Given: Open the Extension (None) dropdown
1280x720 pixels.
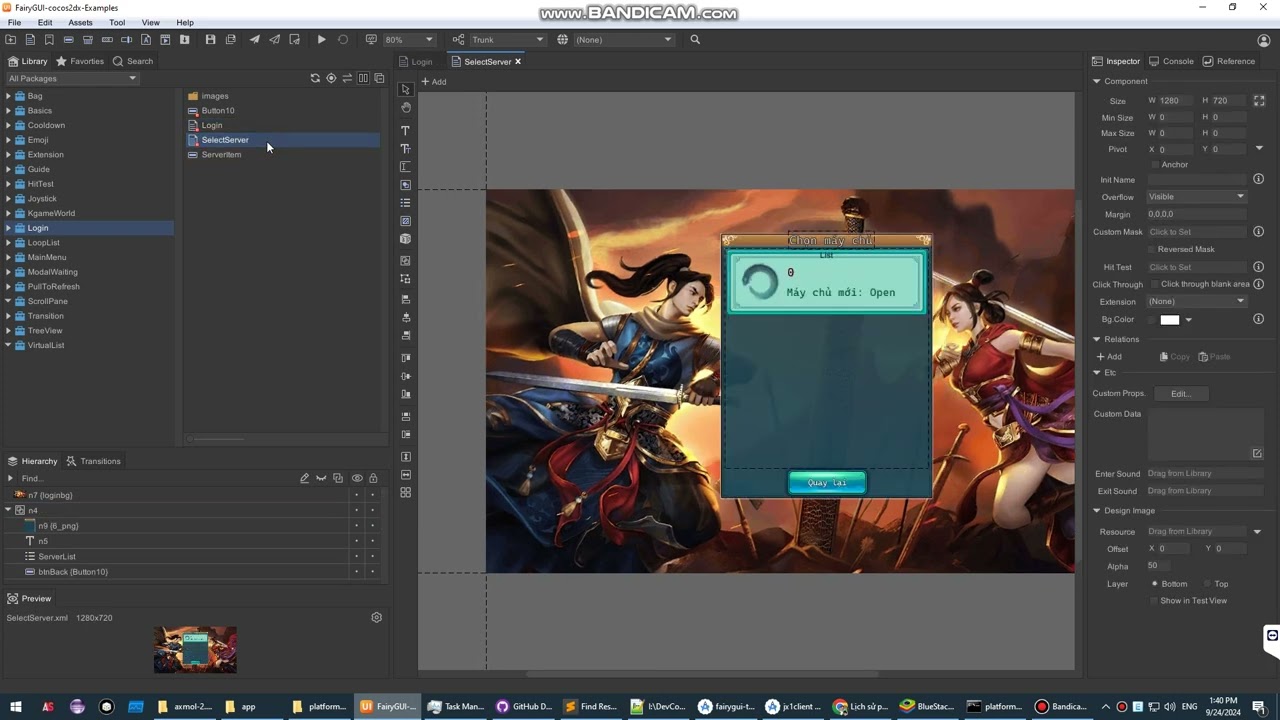Looking at the screenshot, I should pos(1196,301).
